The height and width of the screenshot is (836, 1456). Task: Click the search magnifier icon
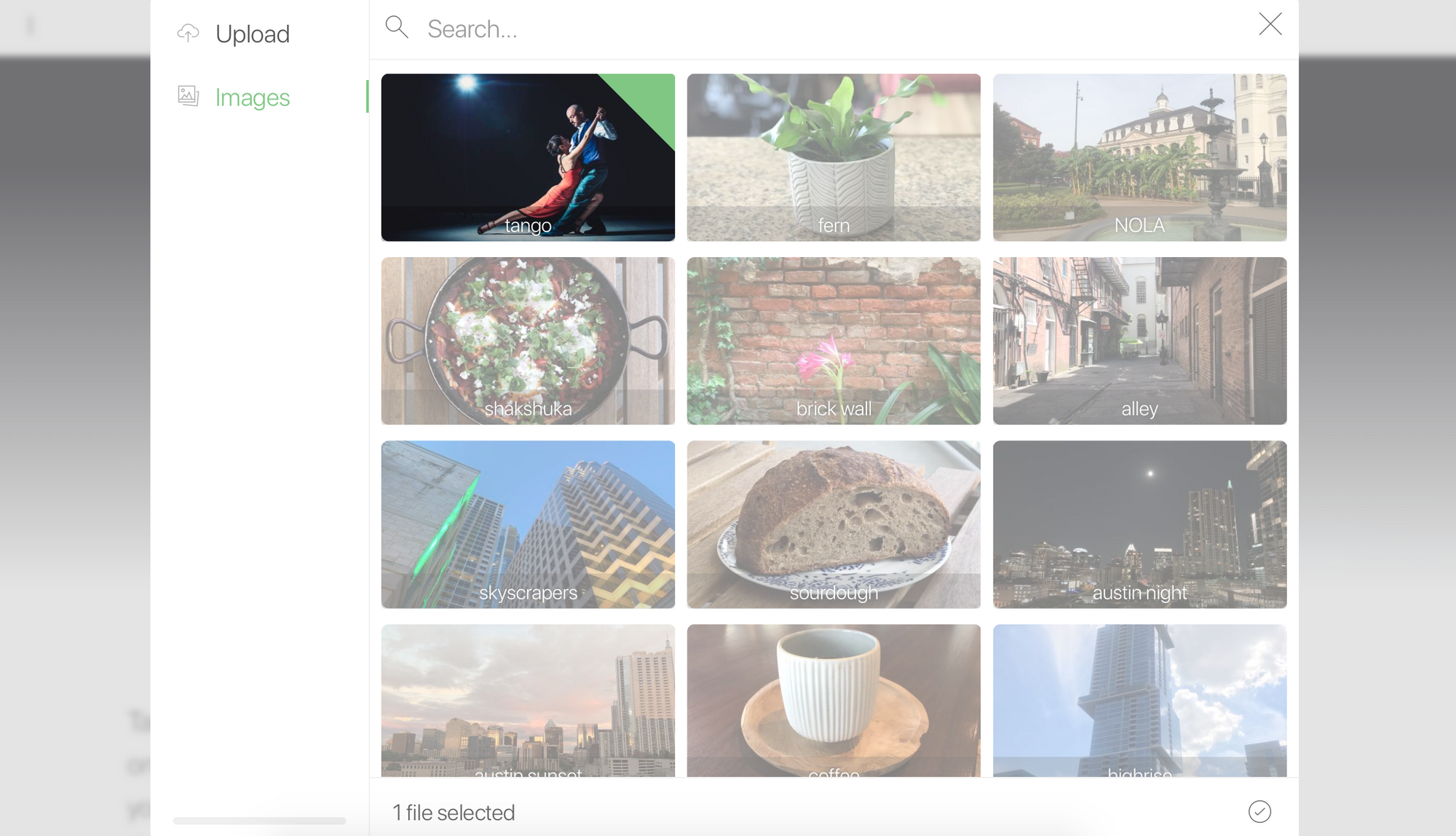click(397, 28)
